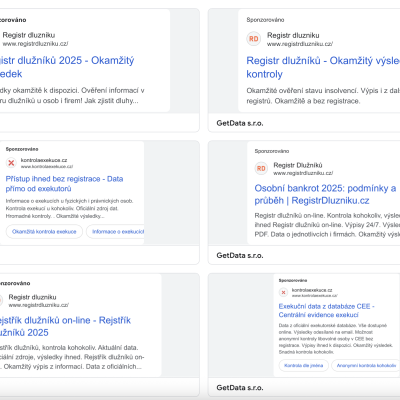Click 'Okamžitá kontrola exekuce' pill button
Image resolution: width=400 pixels, height=400 pixels.
coord(44,232)
